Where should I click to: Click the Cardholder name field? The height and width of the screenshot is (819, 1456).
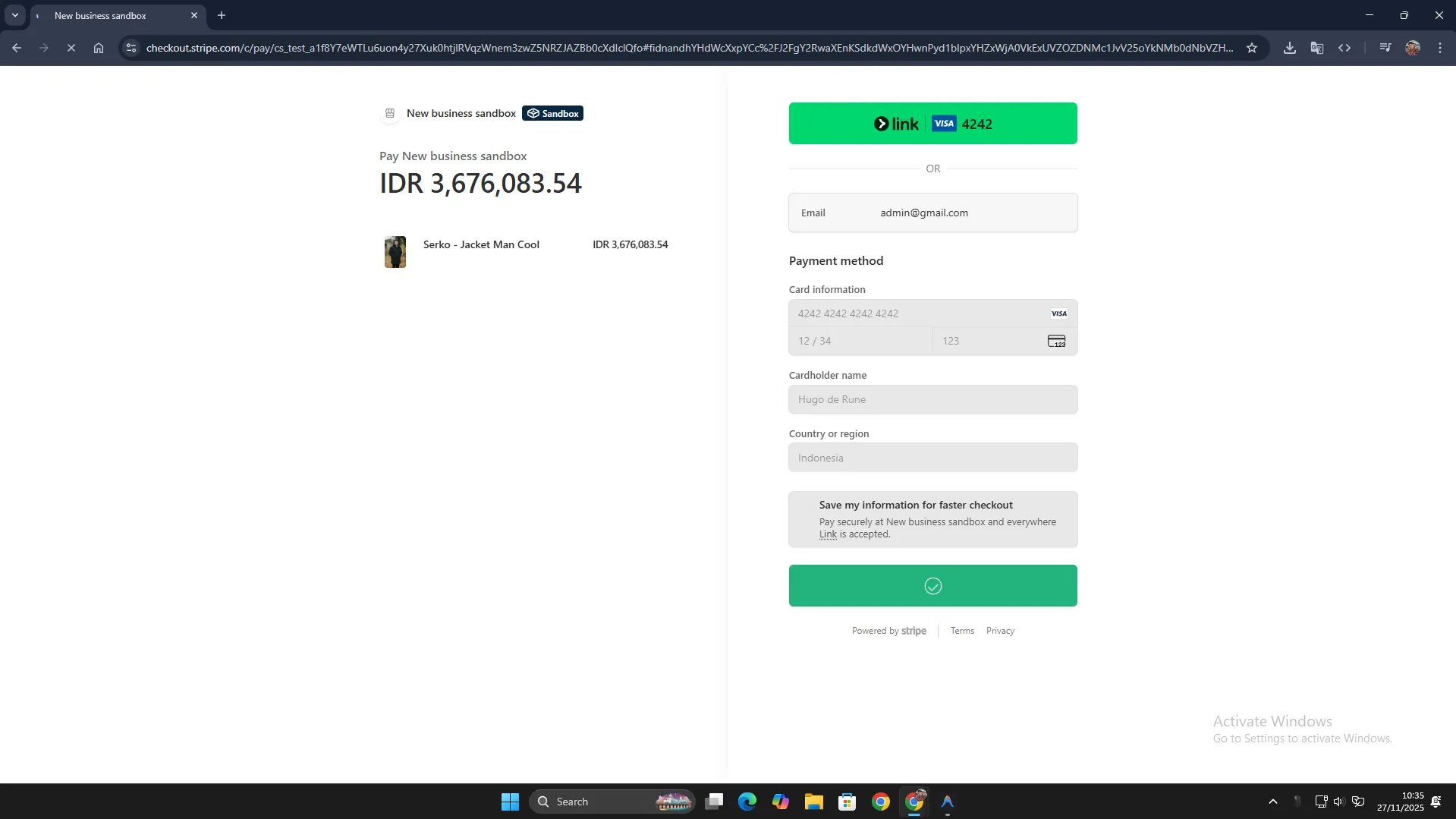tap(932, 399)
